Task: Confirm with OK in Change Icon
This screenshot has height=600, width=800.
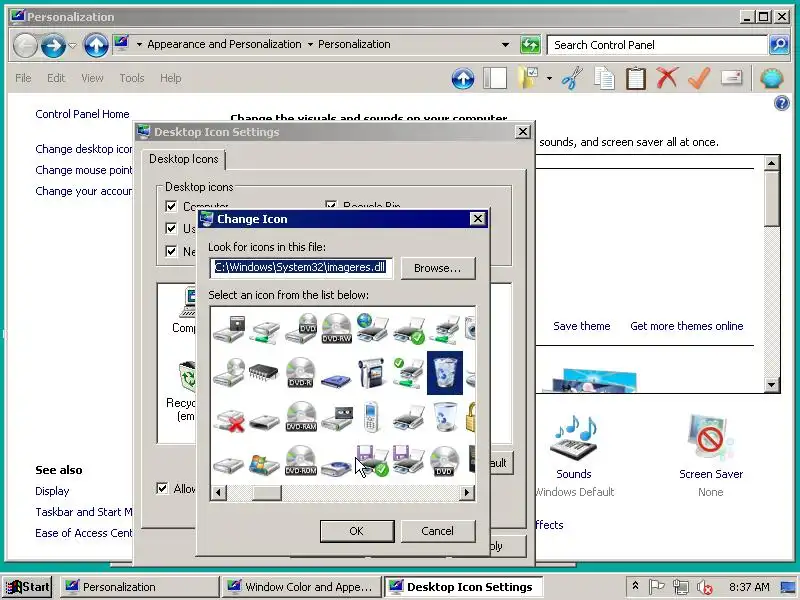Action: [357, 531]
